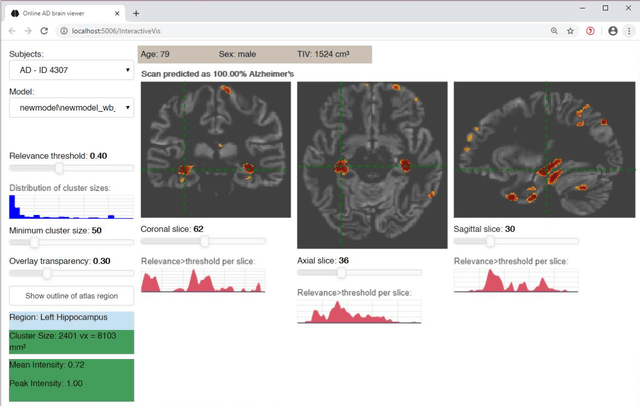Click the coronal brain view image
The width and height of the screenshot is (640, 406).
point(216,150)
